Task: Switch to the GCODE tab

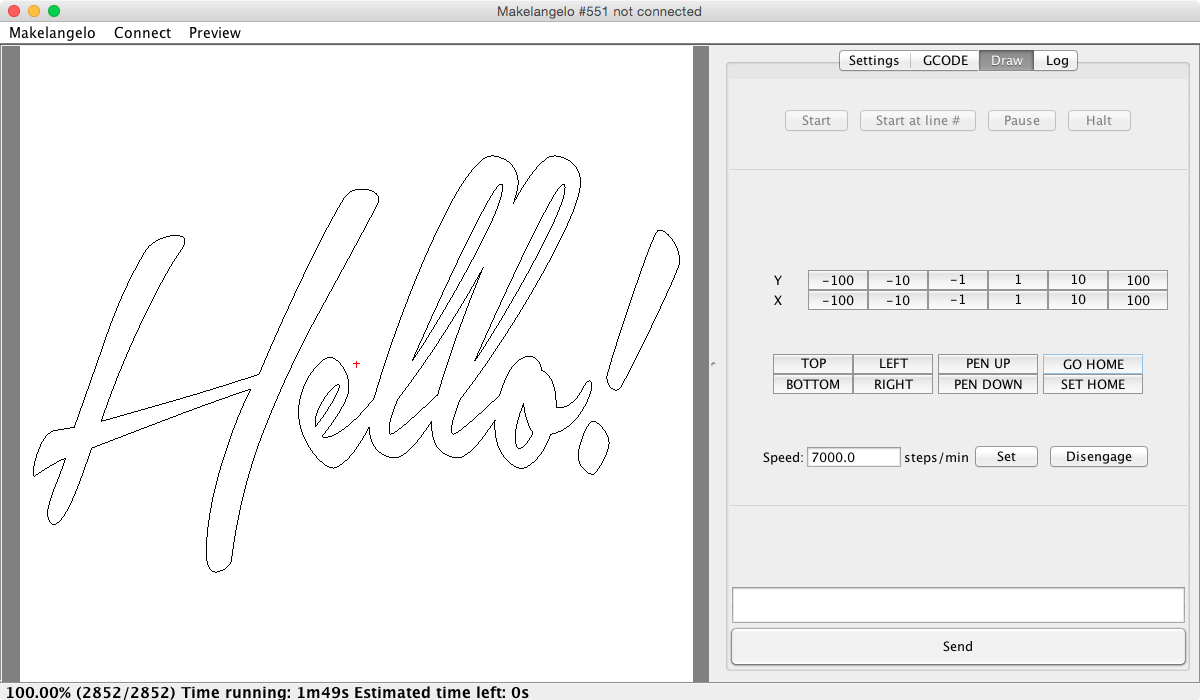Action: 944,61
